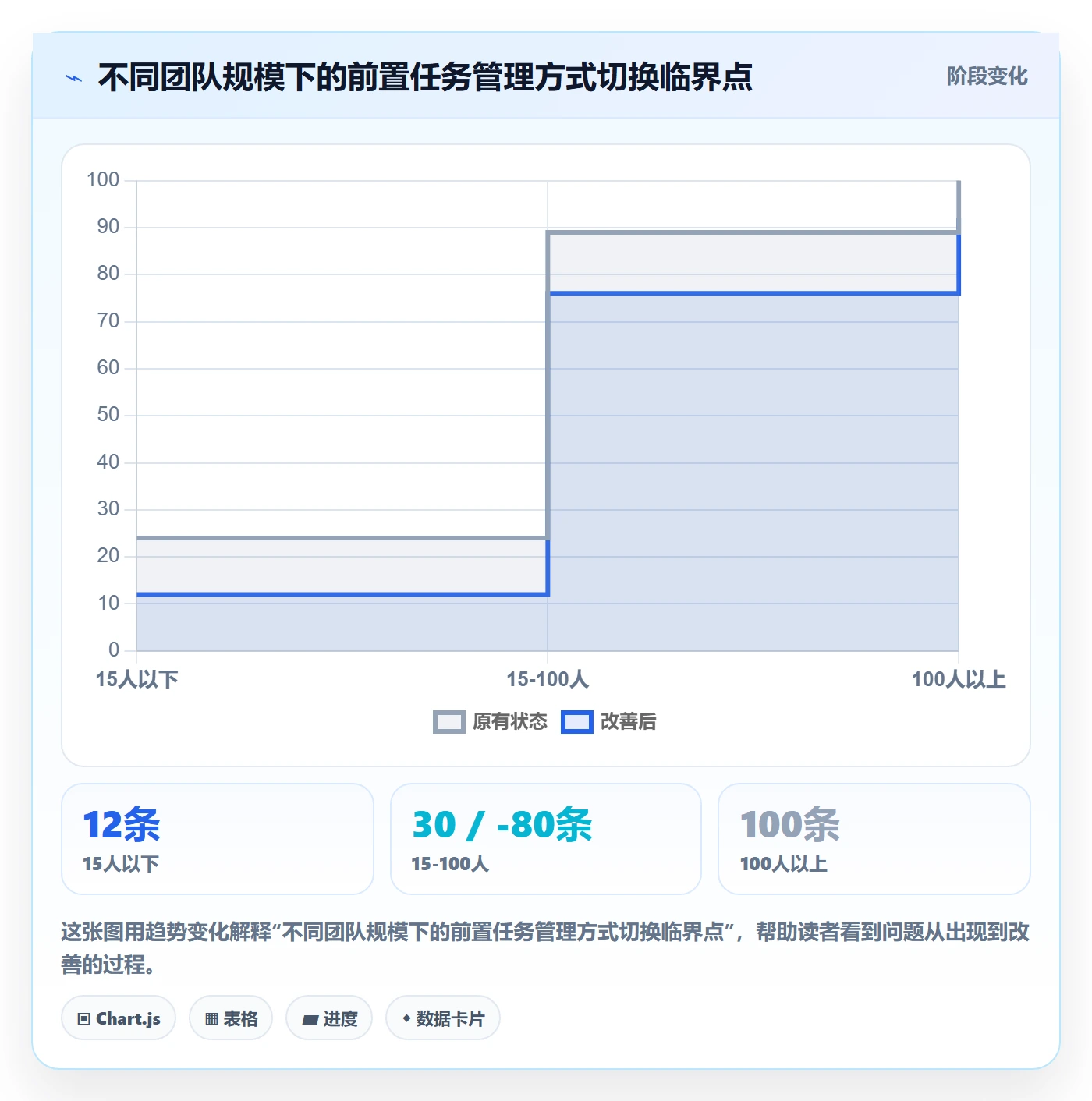1092x1101 pixels.
Task: Click the 15人以下 x-axis label
Action: (x=137, y=679)
